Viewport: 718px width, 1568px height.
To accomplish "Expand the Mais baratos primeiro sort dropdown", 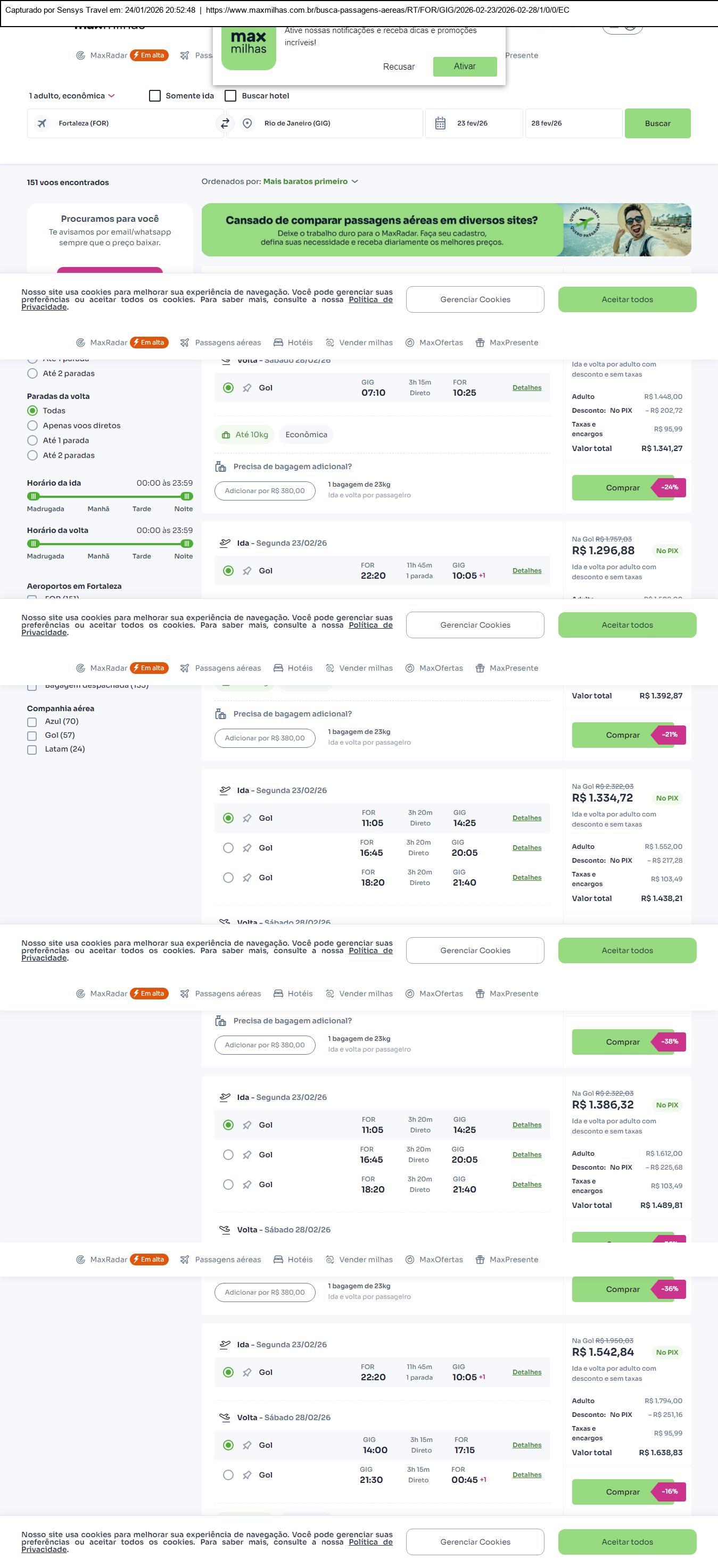I will click(x=311, y=181).
